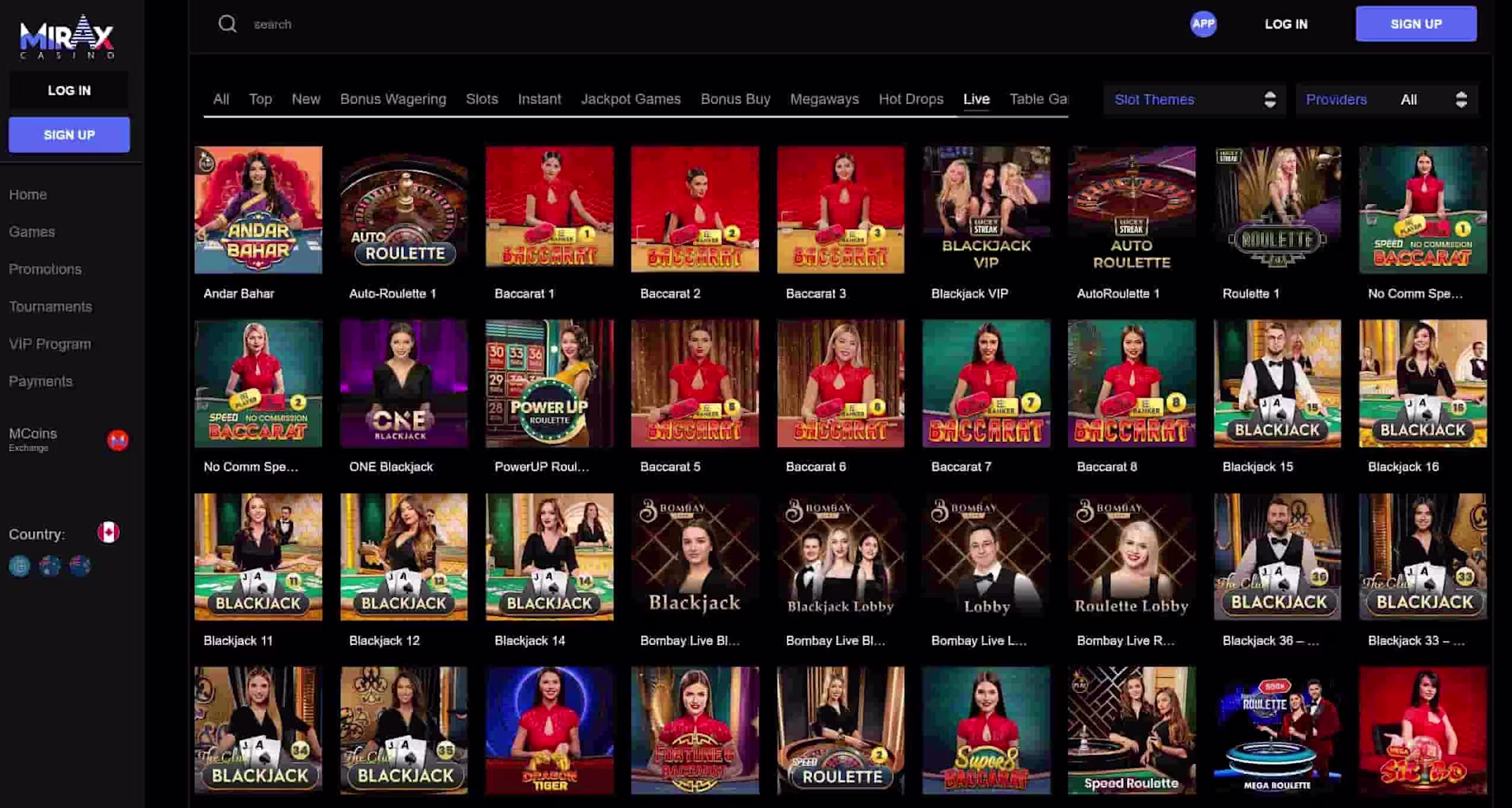
Task: Open the Slots tab
Action: point(482,99)
